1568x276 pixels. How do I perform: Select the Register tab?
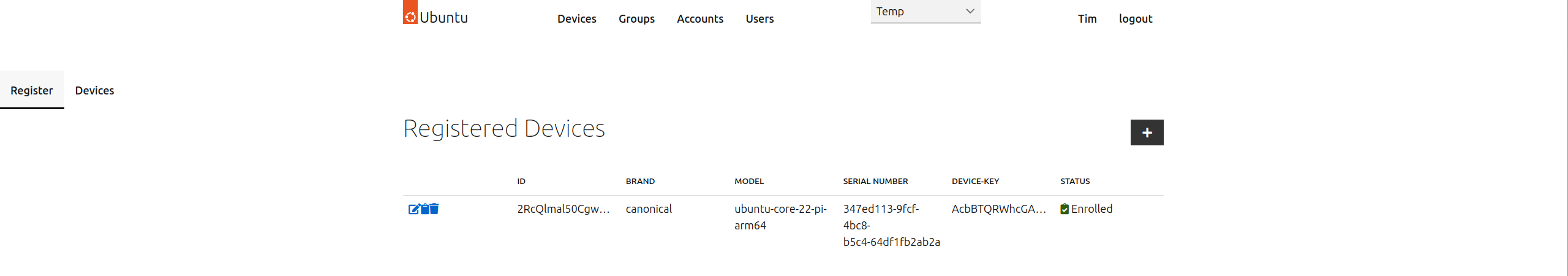tap(32, 91)
